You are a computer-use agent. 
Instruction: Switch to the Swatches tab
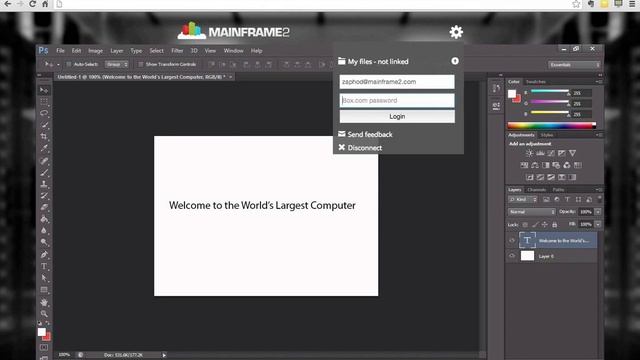tap(536, 82)
